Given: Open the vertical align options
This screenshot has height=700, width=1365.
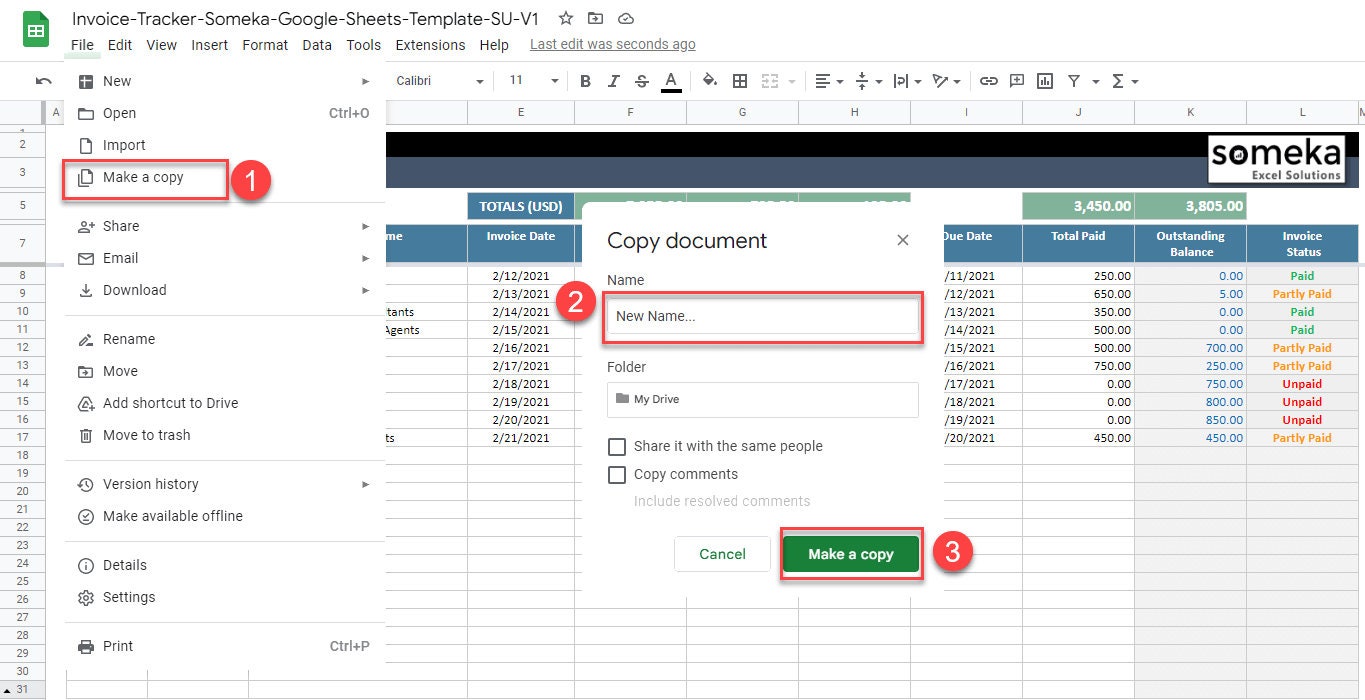Looking at the screenshot, I should pos(866,81).
